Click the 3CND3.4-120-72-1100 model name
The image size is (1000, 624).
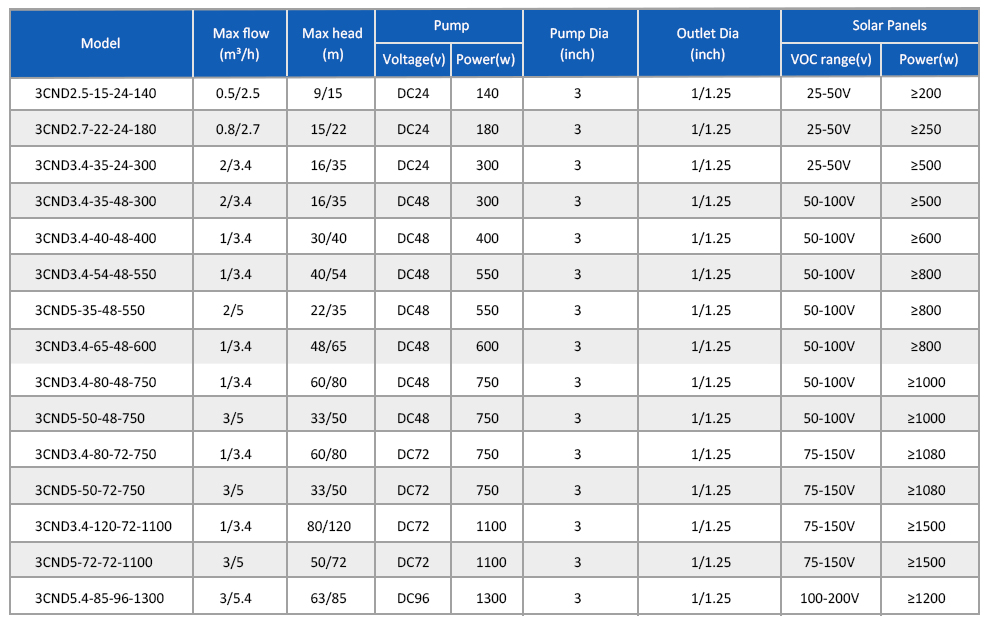100,526
